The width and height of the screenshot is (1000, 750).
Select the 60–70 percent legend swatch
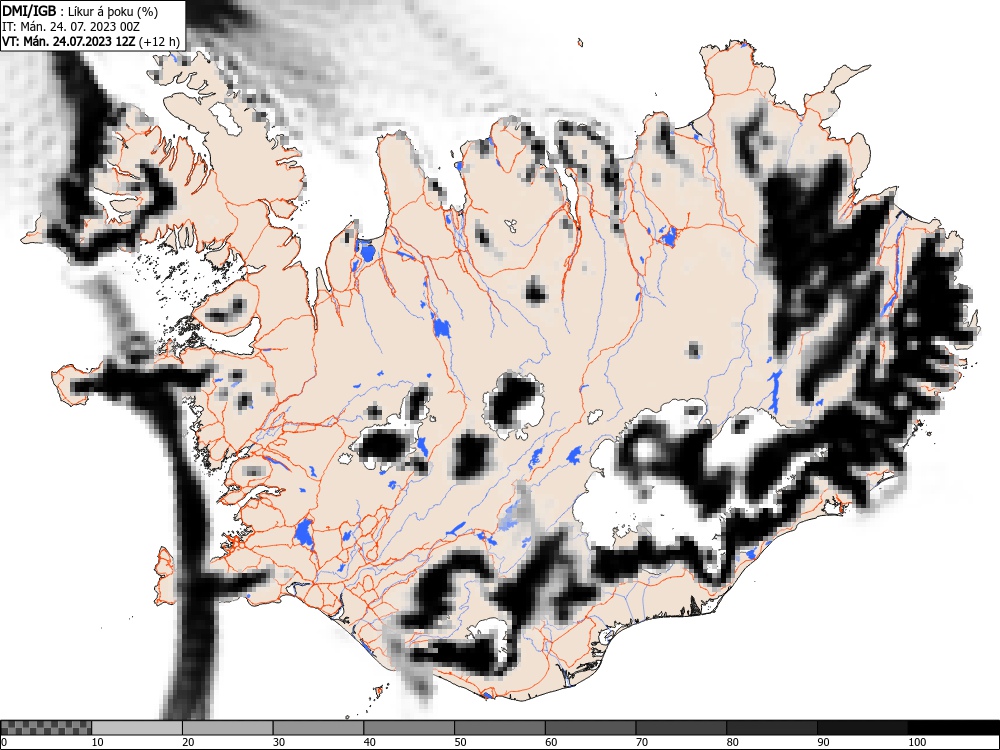[x=590, y=728]
